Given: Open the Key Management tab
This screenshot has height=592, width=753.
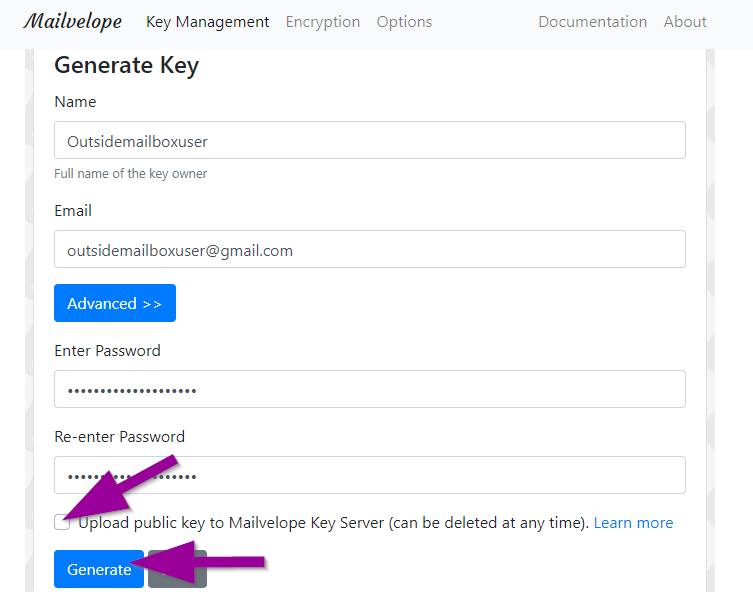Looking at the screenshot, I should (x=207, y=22).
